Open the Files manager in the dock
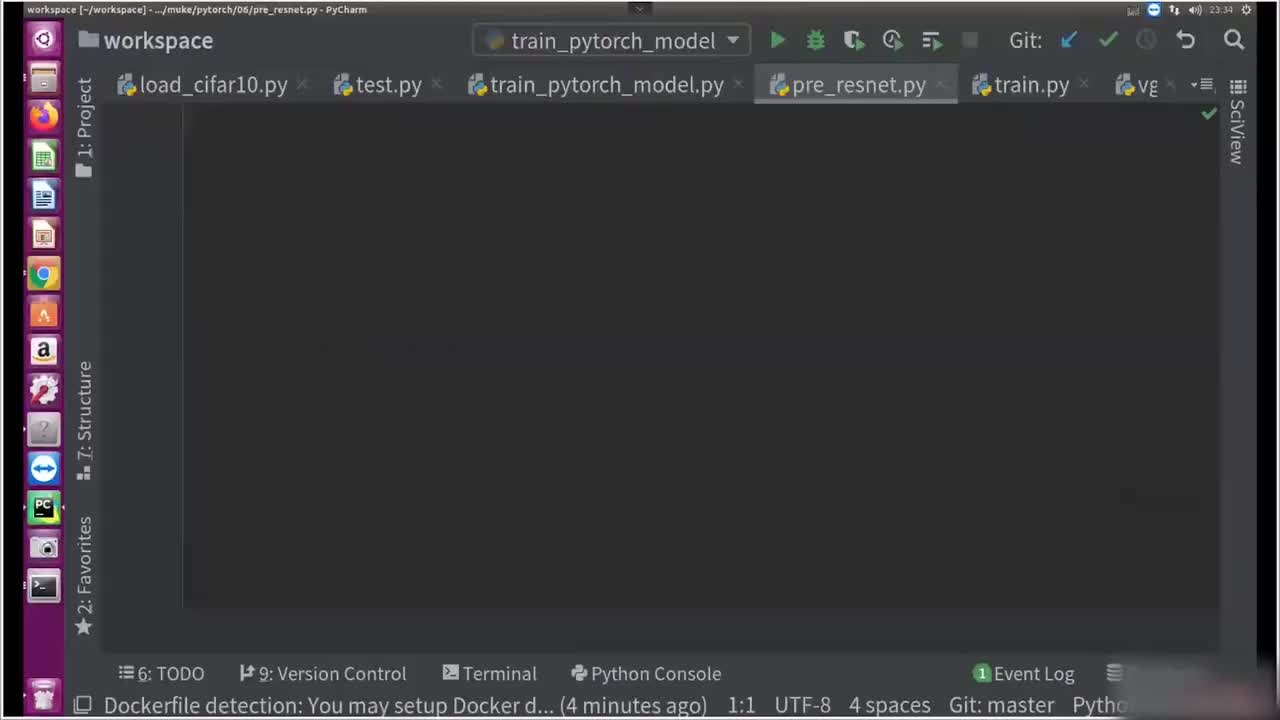The image size is (1280, 720). coord(43,78)
